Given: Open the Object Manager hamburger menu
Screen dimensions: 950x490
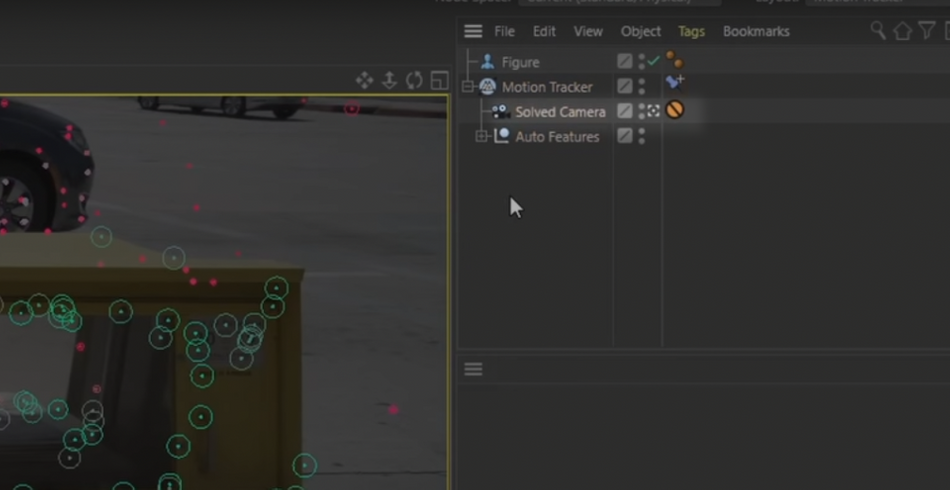Looking at the screenshot, I should (473, 31).
